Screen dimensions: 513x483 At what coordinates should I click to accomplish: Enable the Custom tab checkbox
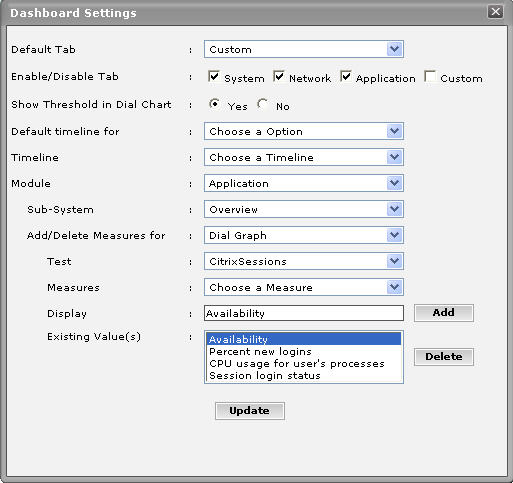430,77
